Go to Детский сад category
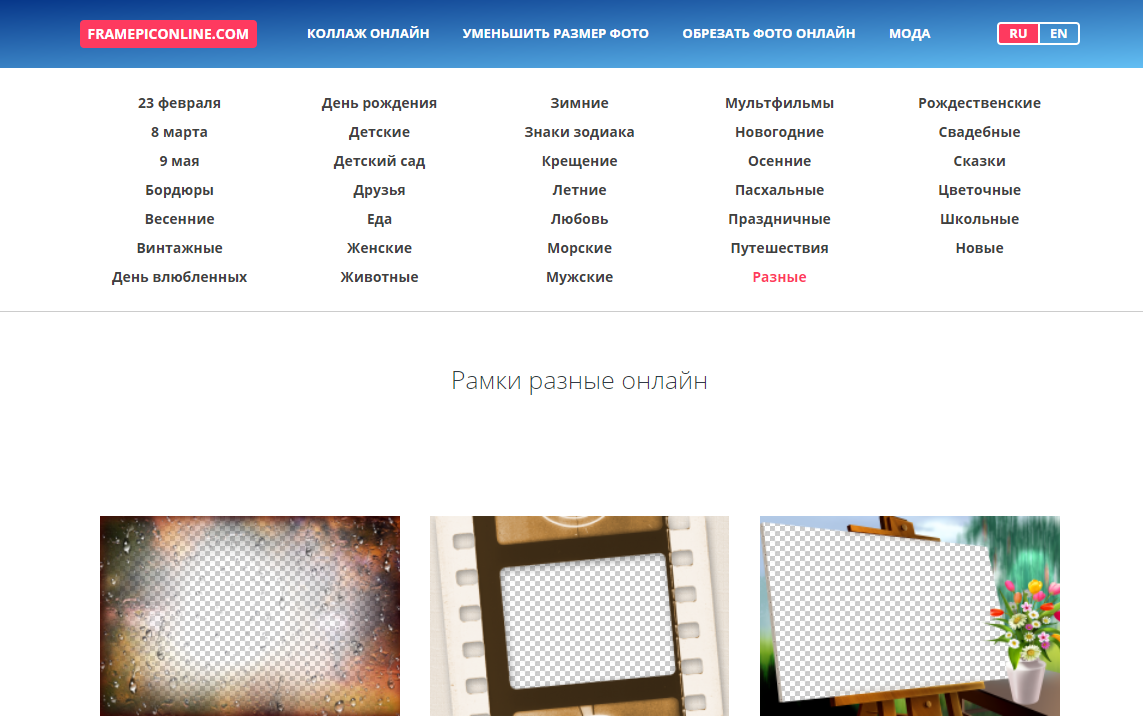The width and height of the screenshot is (1143, 720). pyautogui.click(x=380, y=161)
